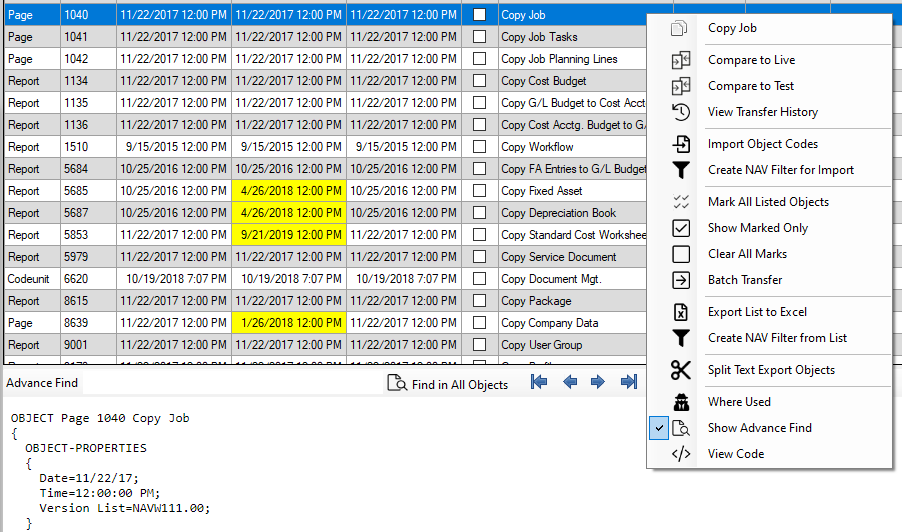Jump to first result arrow in find bar
Viewport: 902px width, 532px height.
539,382
